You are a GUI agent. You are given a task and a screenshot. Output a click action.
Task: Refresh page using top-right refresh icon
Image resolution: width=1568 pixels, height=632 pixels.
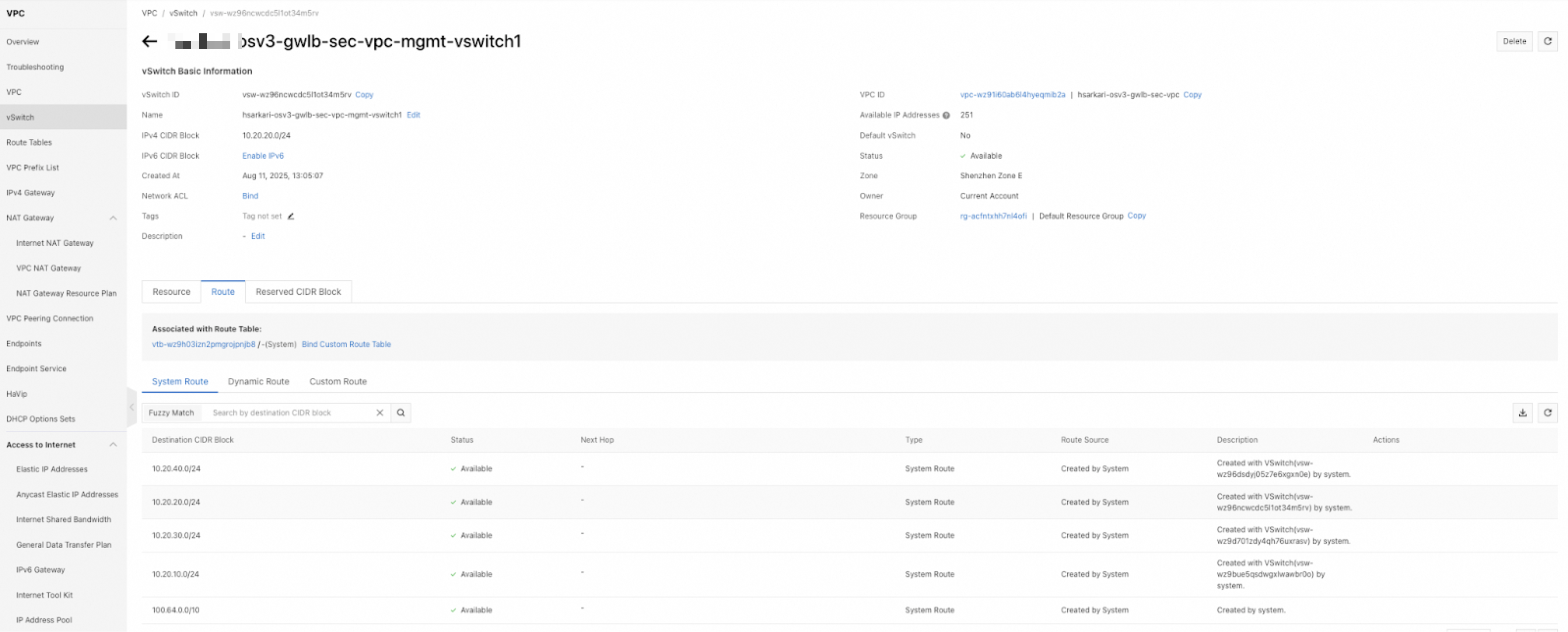coord(1547,42)
